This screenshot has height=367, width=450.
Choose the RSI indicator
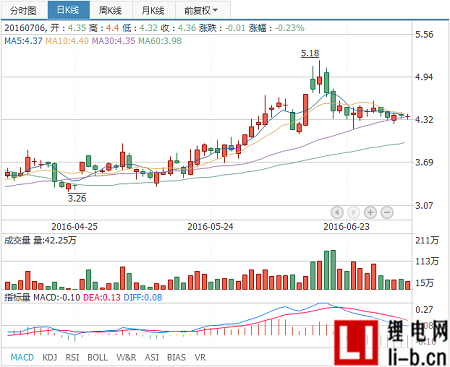click(x=72, y=357)
